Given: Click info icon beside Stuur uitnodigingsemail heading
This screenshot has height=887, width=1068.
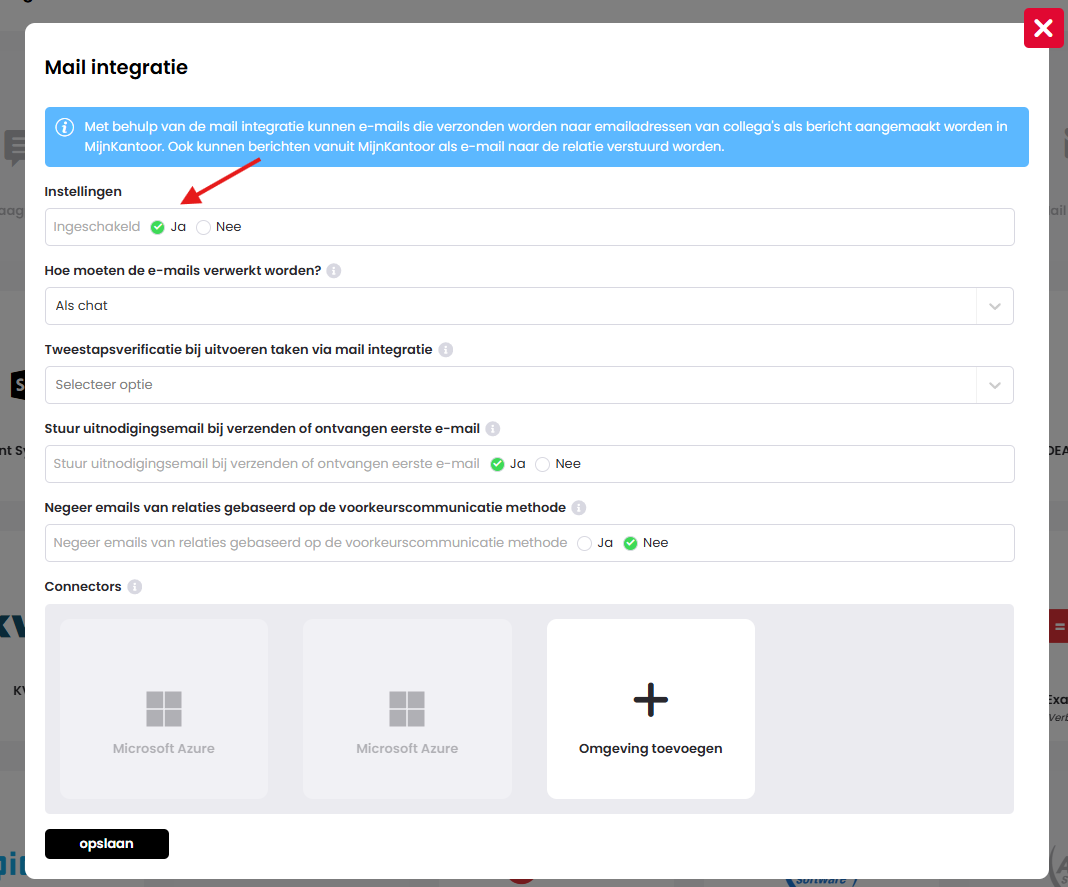Looking at the screenshot, I should tap(492, 429).
